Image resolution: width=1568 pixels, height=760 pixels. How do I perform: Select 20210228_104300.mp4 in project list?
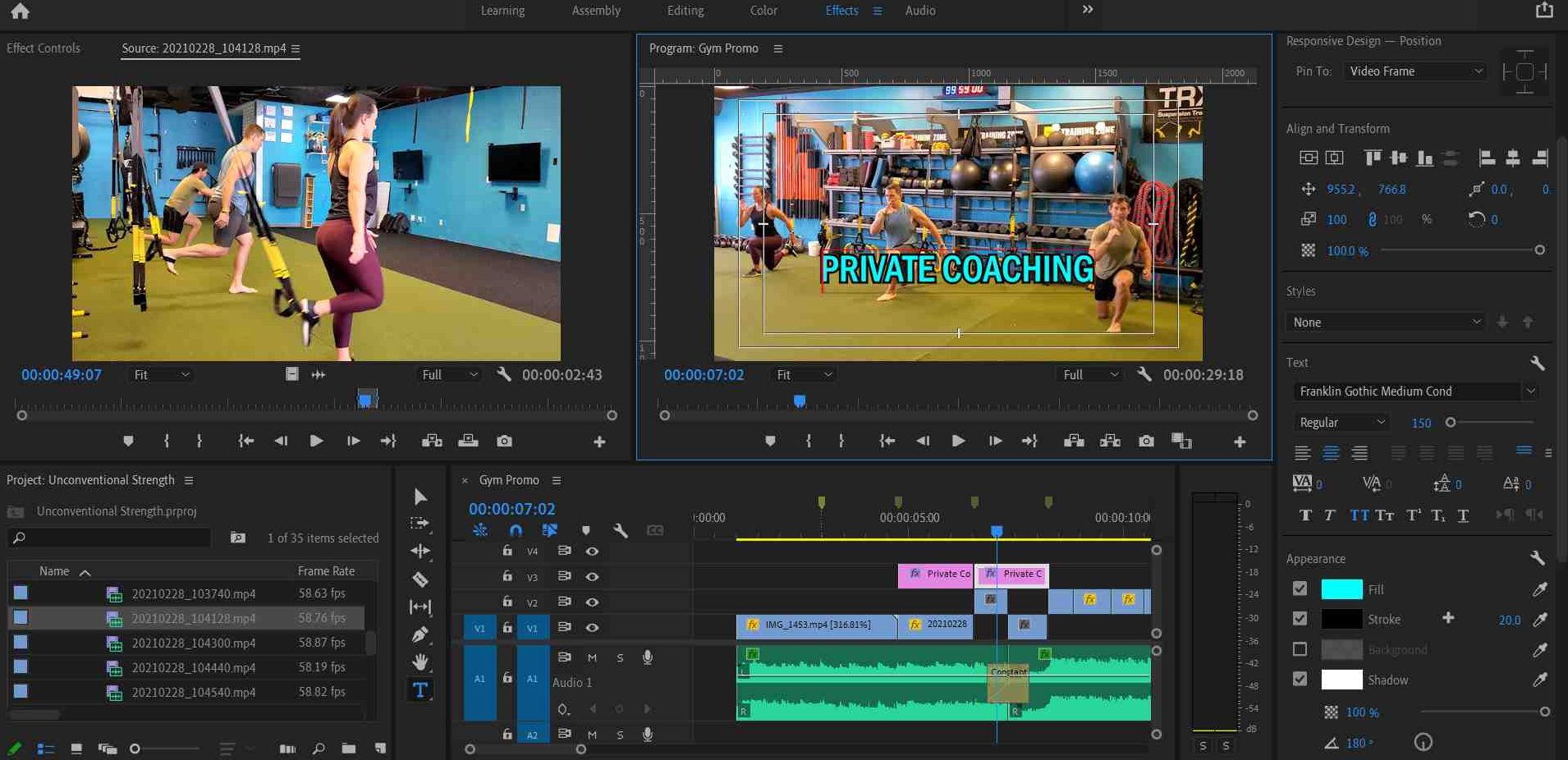193,643
